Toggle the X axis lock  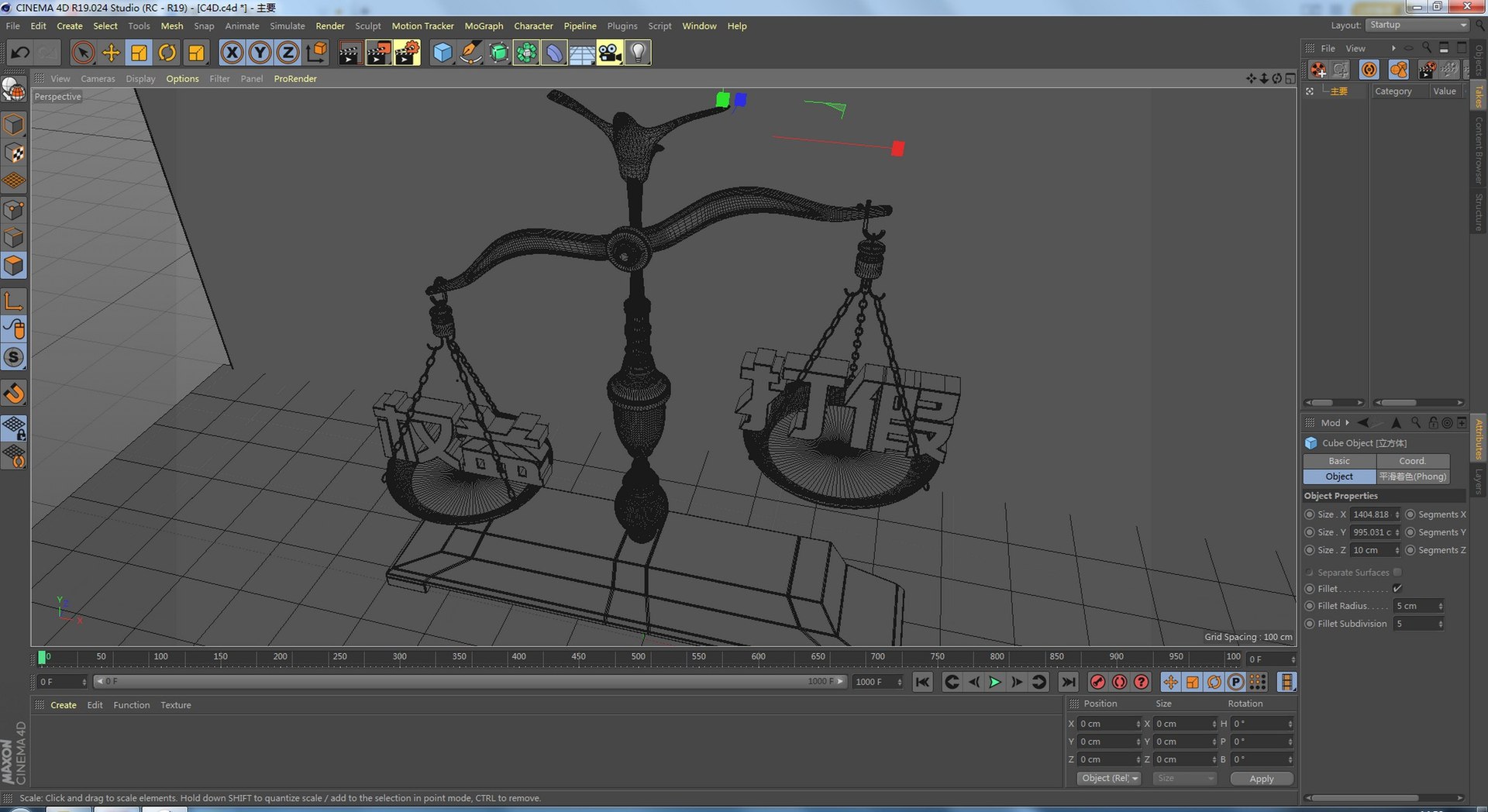(x=232, y=53)
